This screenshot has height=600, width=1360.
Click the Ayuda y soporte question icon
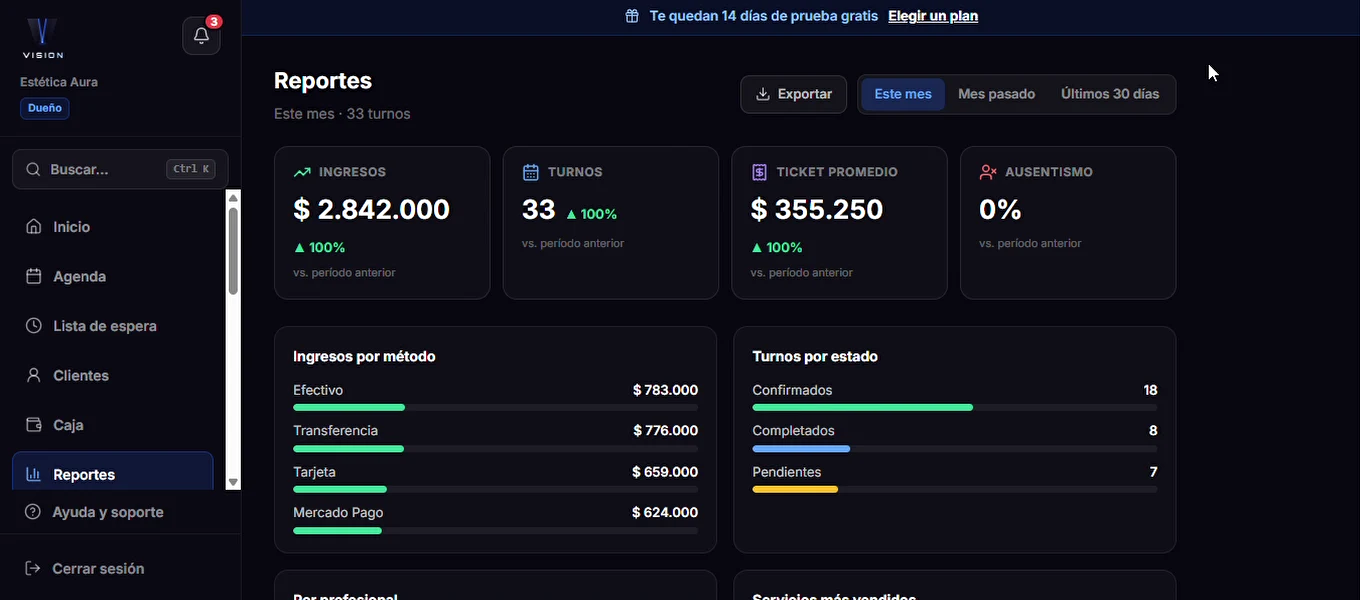(x=33, y=512)
